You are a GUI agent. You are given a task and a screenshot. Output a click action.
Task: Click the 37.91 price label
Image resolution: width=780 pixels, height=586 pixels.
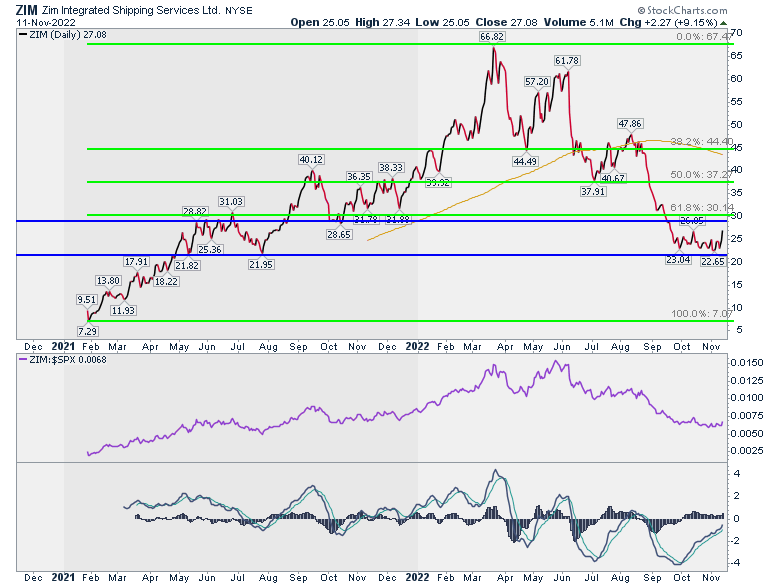coord(593,191)
